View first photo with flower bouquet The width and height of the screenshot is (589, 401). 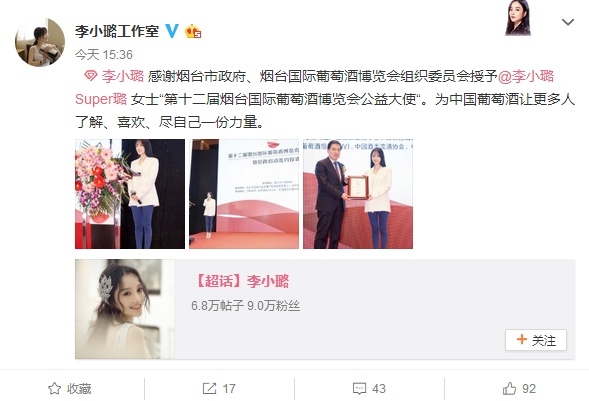[130, 194]
